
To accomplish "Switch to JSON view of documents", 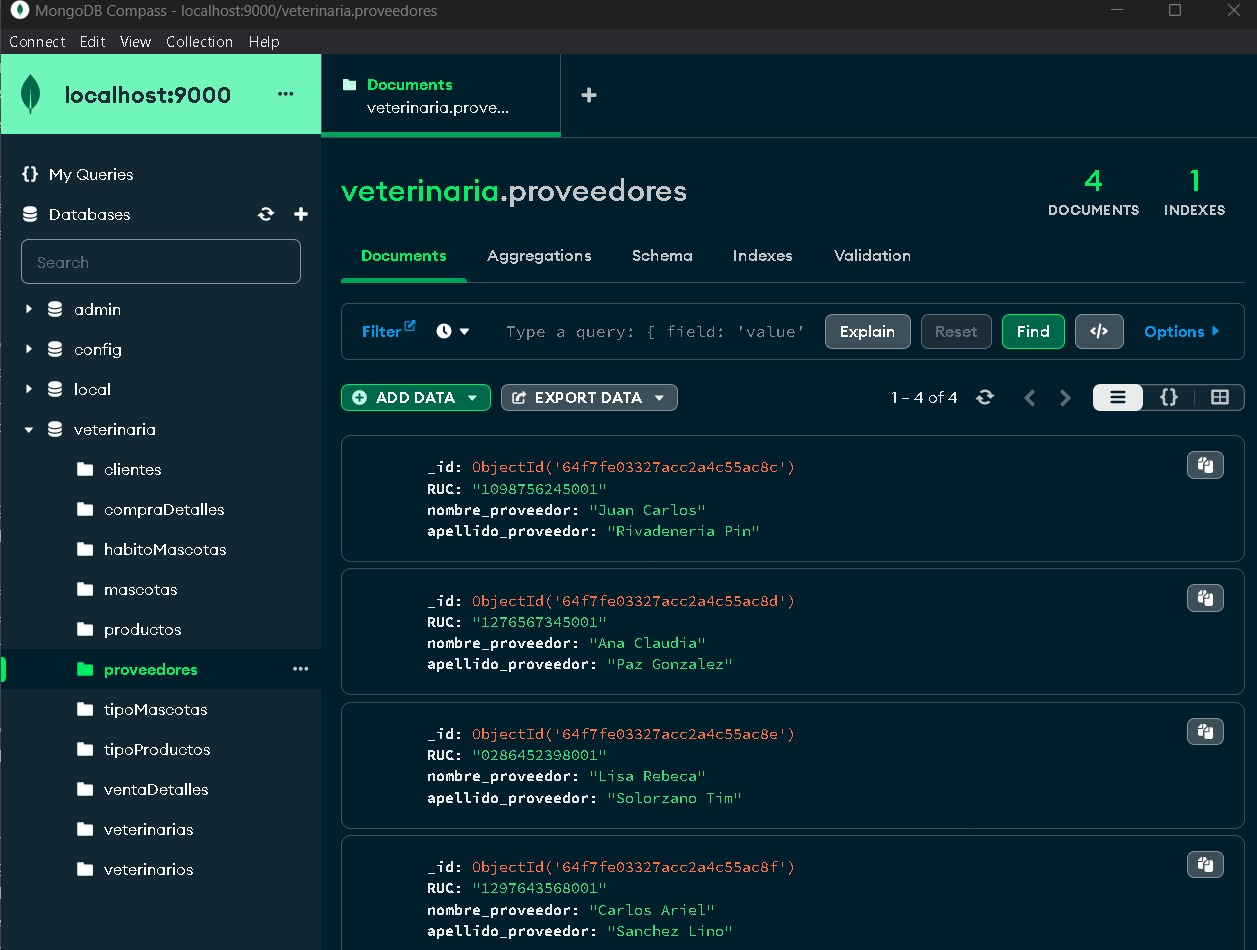I will point(1168,397).
